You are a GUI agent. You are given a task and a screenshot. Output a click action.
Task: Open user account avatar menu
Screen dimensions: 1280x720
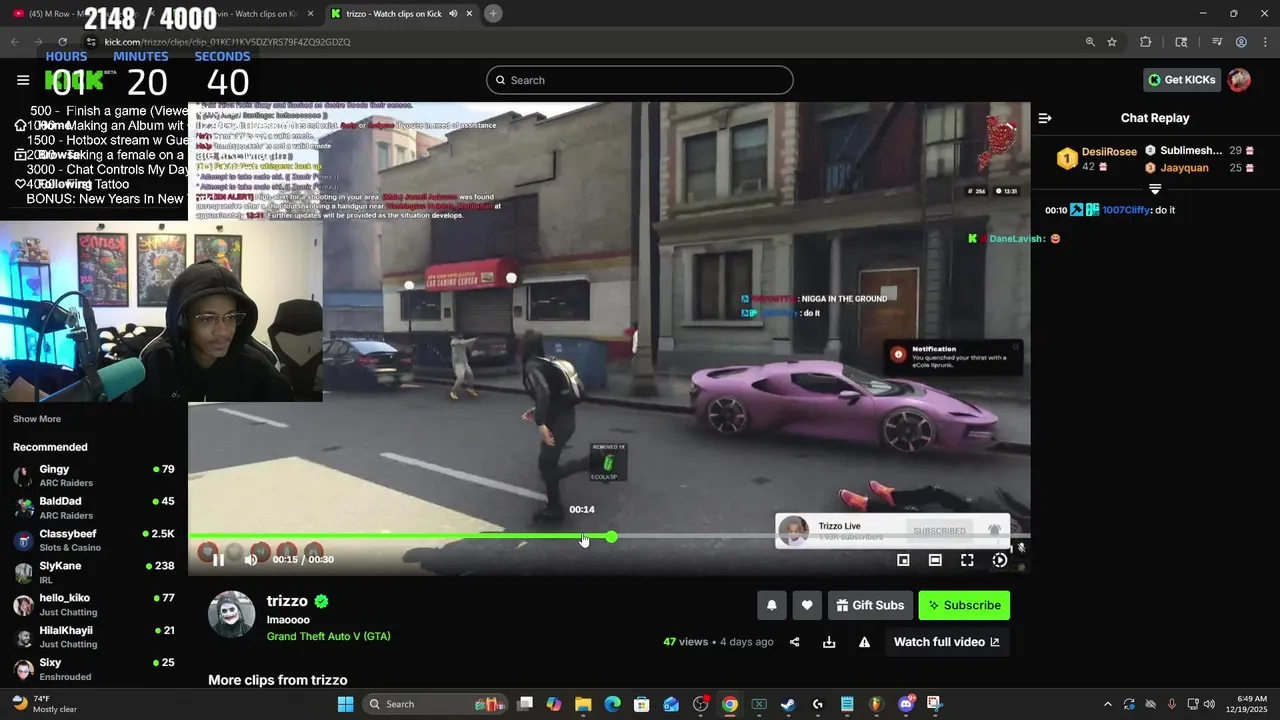[x=1239, y=80]
